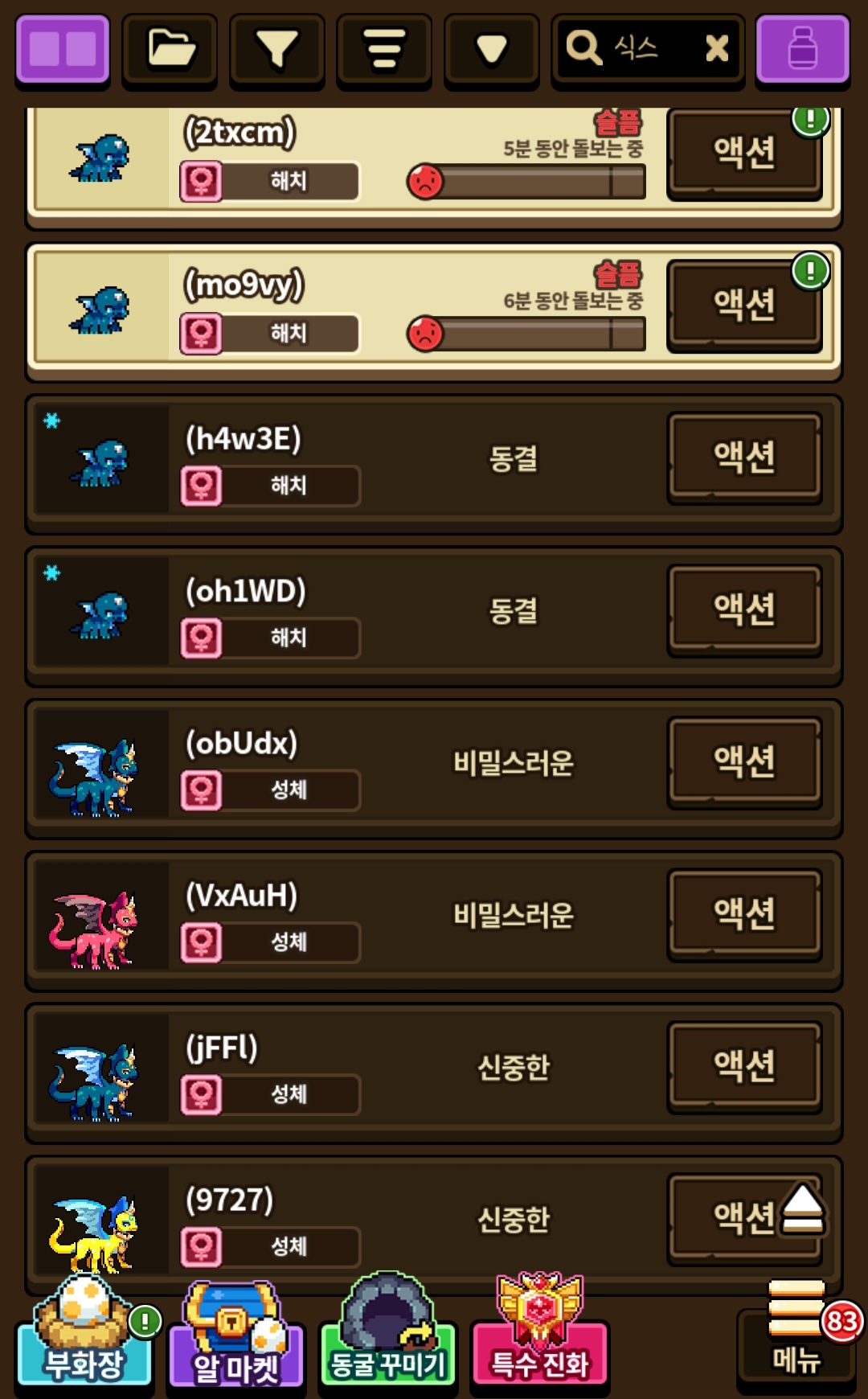This screenshot has width=868, height=1399.
Task: Clear the search text with X
Action: click(716, 49)
